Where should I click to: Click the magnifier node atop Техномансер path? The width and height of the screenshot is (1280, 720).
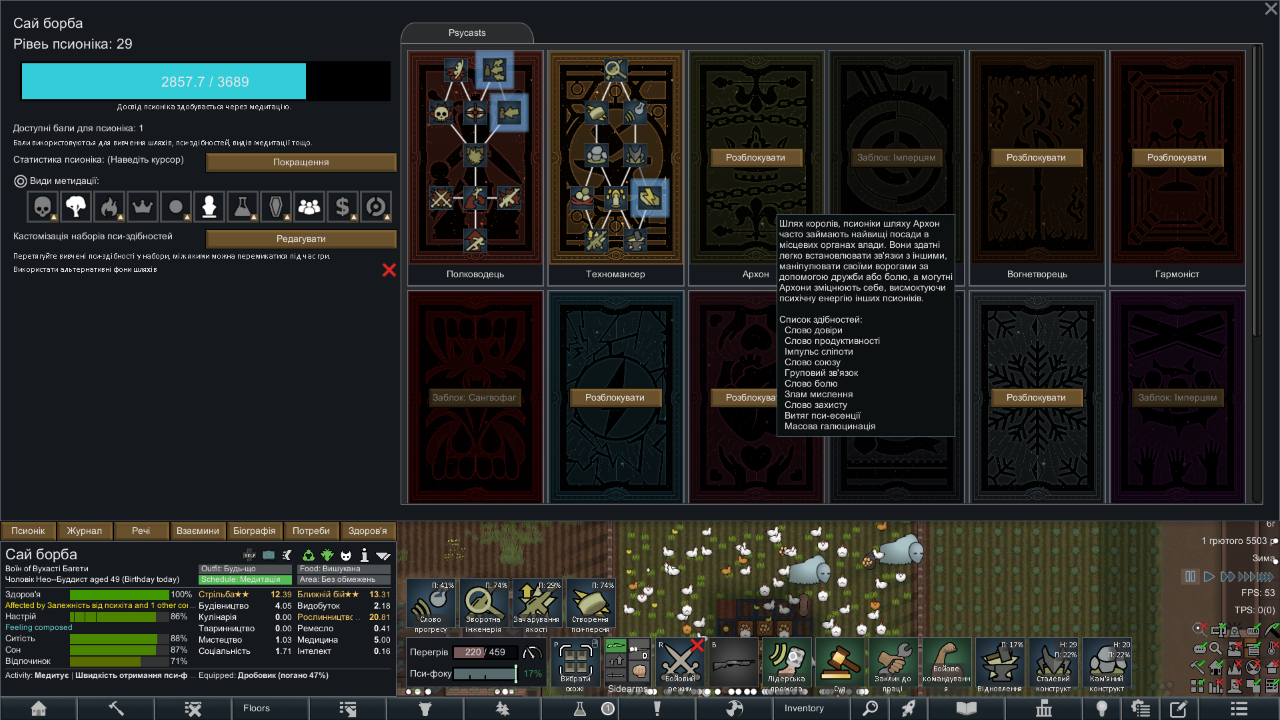tap(616, 69)
